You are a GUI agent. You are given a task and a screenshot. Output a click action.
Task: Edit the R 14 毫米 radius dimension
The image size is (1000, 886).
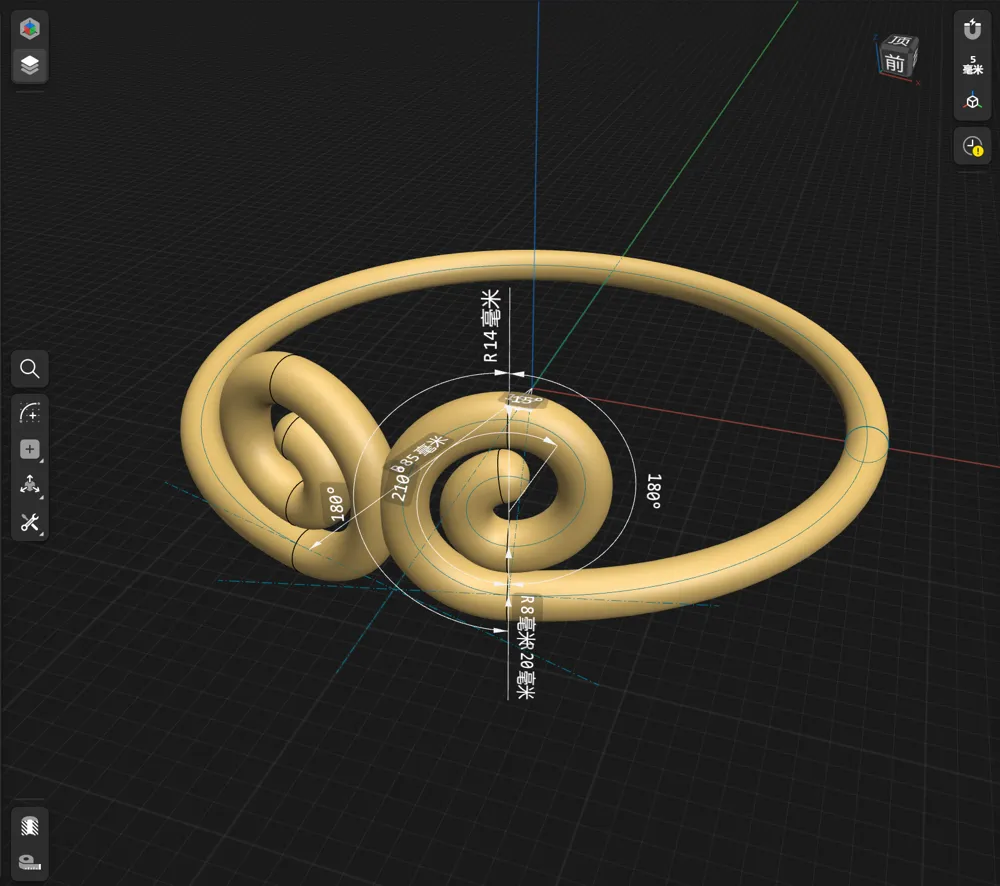pyautogui.click(x=490, y=326)
